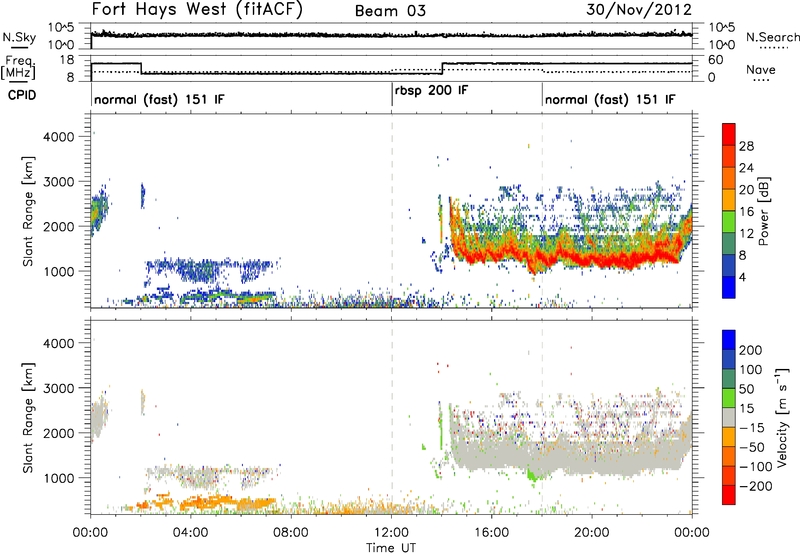
Task: Click the 'Fort Hays West (fitACF)' title
Action: tap(197, 10)
